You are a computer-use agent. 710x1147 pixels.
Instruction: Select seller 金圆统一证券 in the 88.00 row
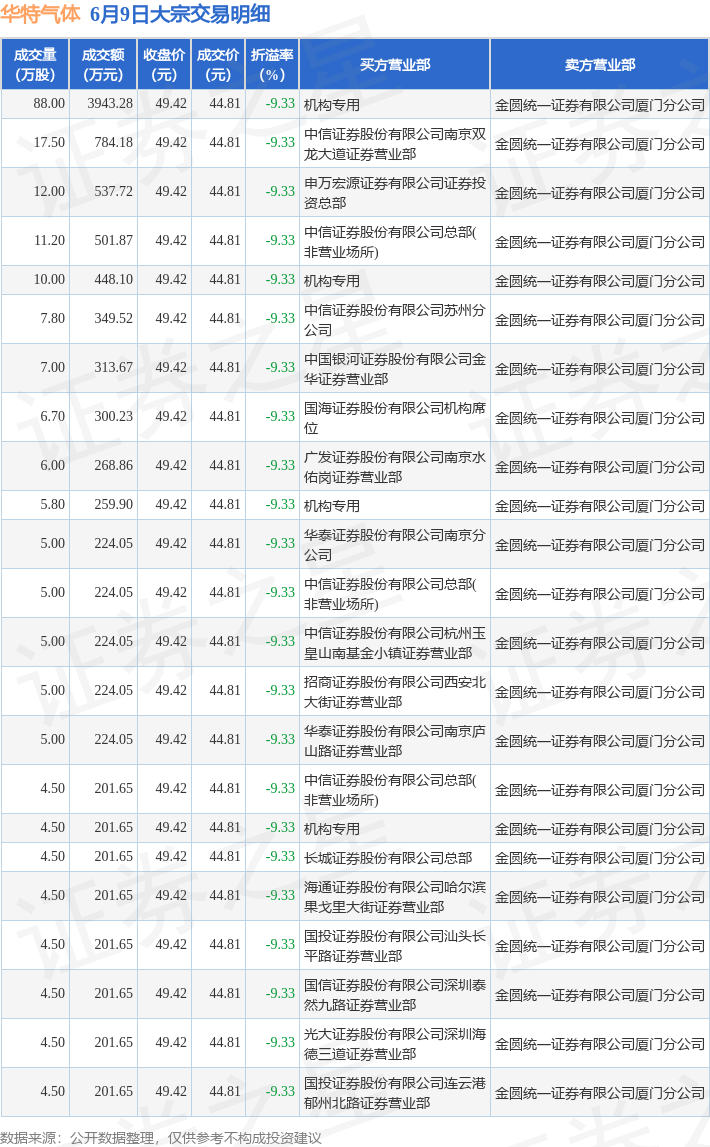pyautogui.click(x=600, y=105)
